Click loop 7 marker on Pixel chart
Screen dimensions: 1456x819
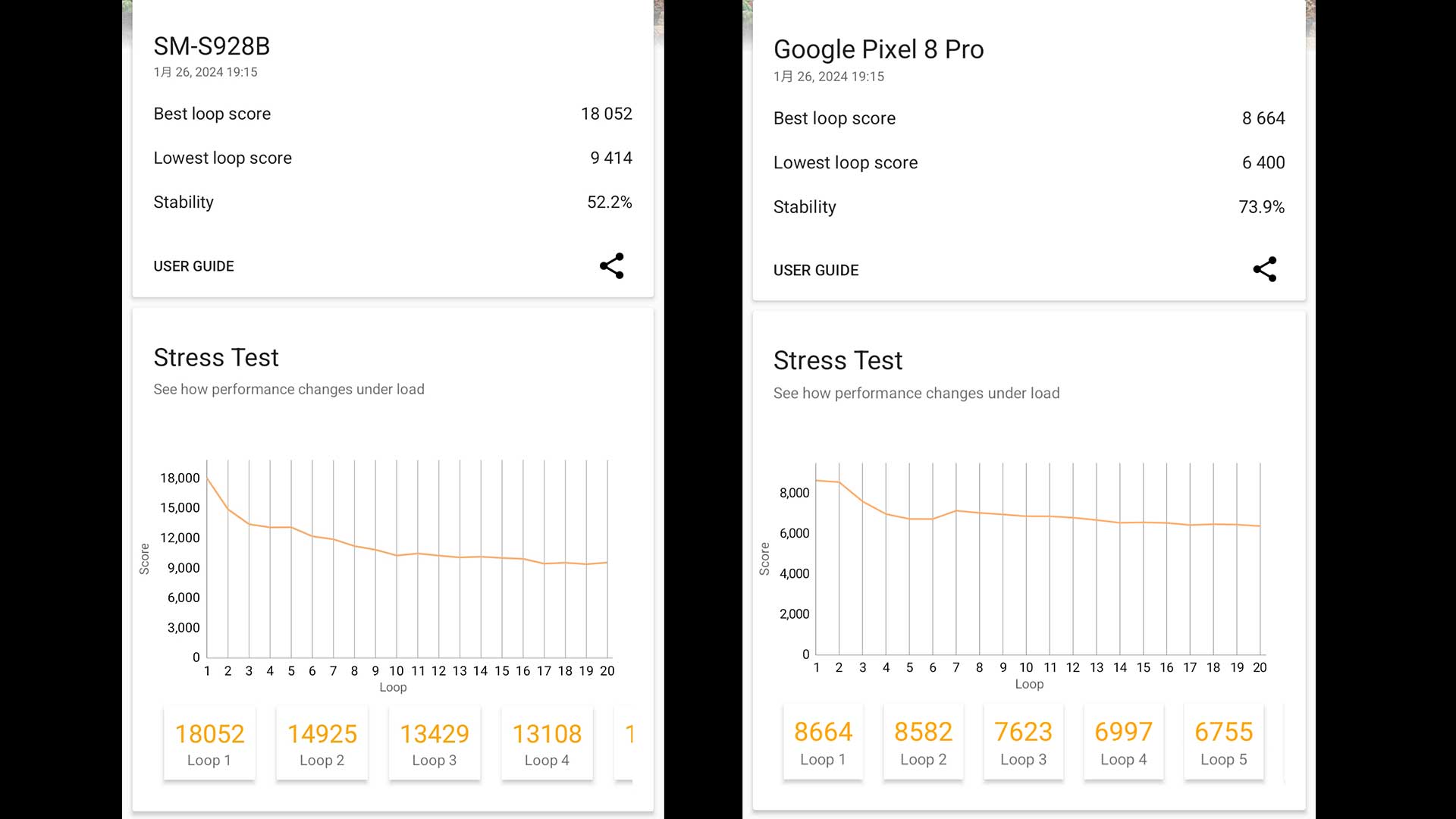pyautogui.click(x=956, y=511)
